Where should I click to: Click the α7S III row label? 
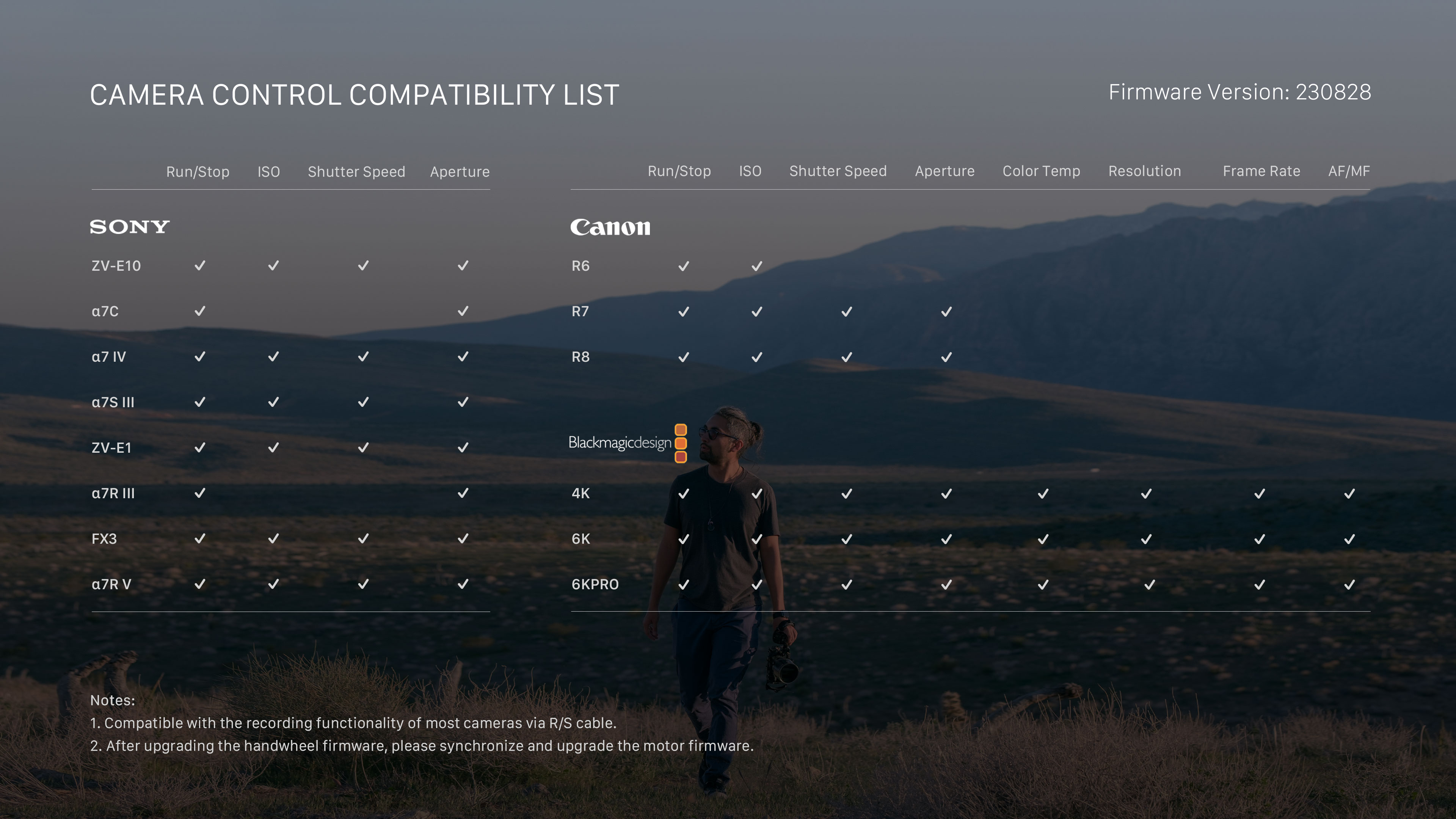click(113, 402)
